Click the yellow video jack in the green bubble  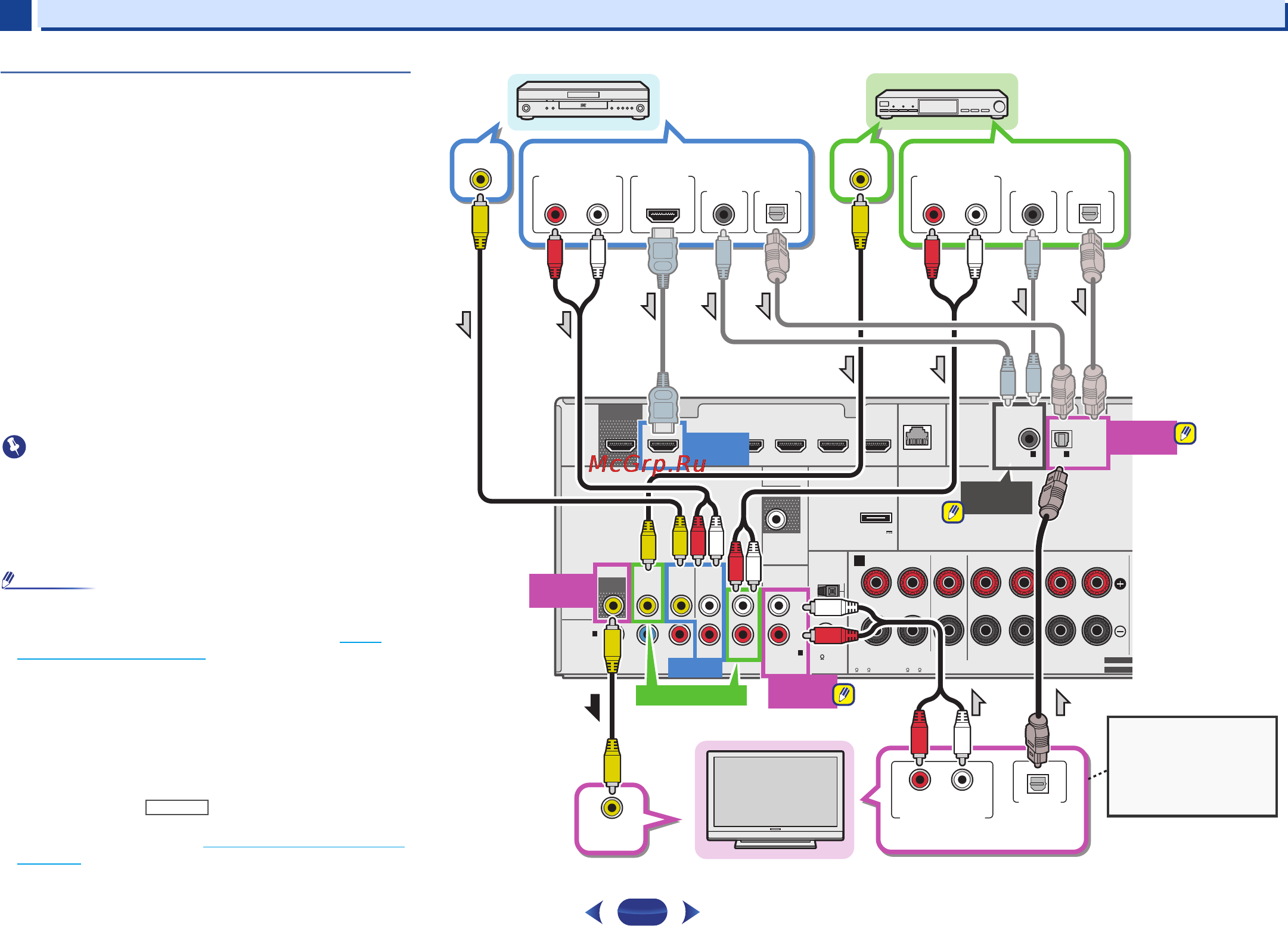860,179
